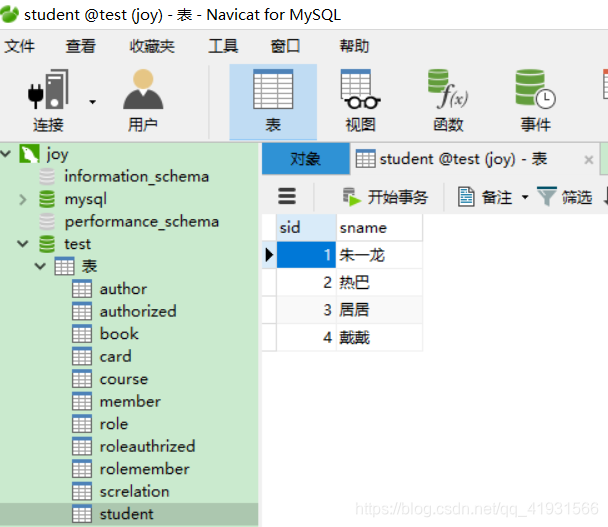This screenshot has height=527, width=608.
Task: Close the student @test tab
Action: tap(589, 159)
